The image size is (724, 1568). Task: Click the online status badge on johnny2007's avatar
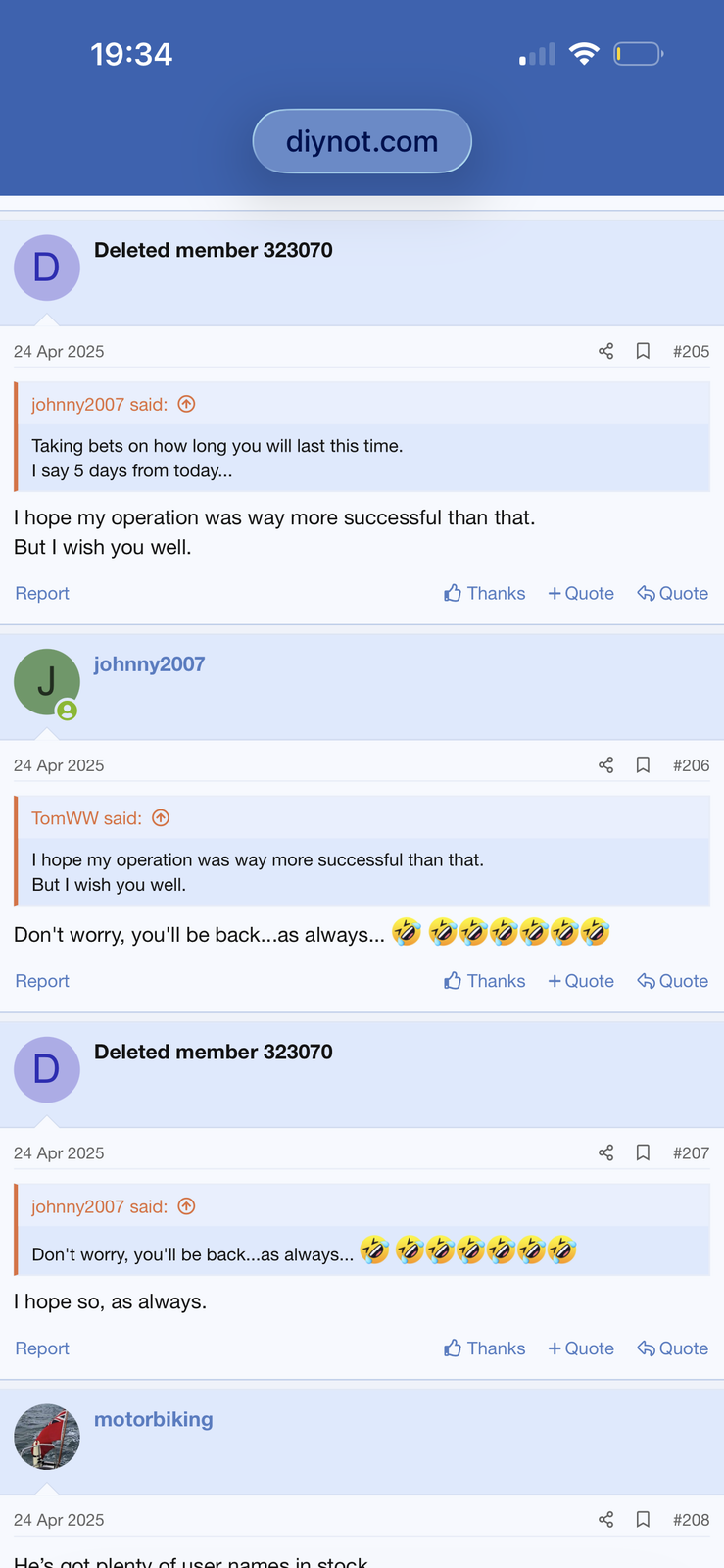coord(67,709)
